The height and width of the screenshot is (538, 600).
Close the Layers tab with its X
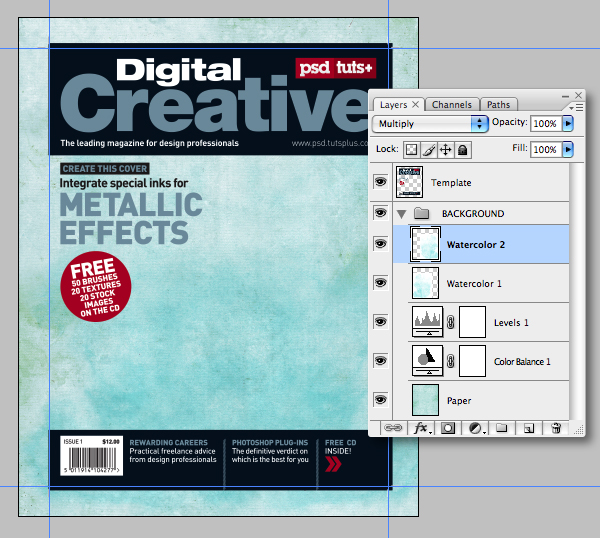[416, 104]
